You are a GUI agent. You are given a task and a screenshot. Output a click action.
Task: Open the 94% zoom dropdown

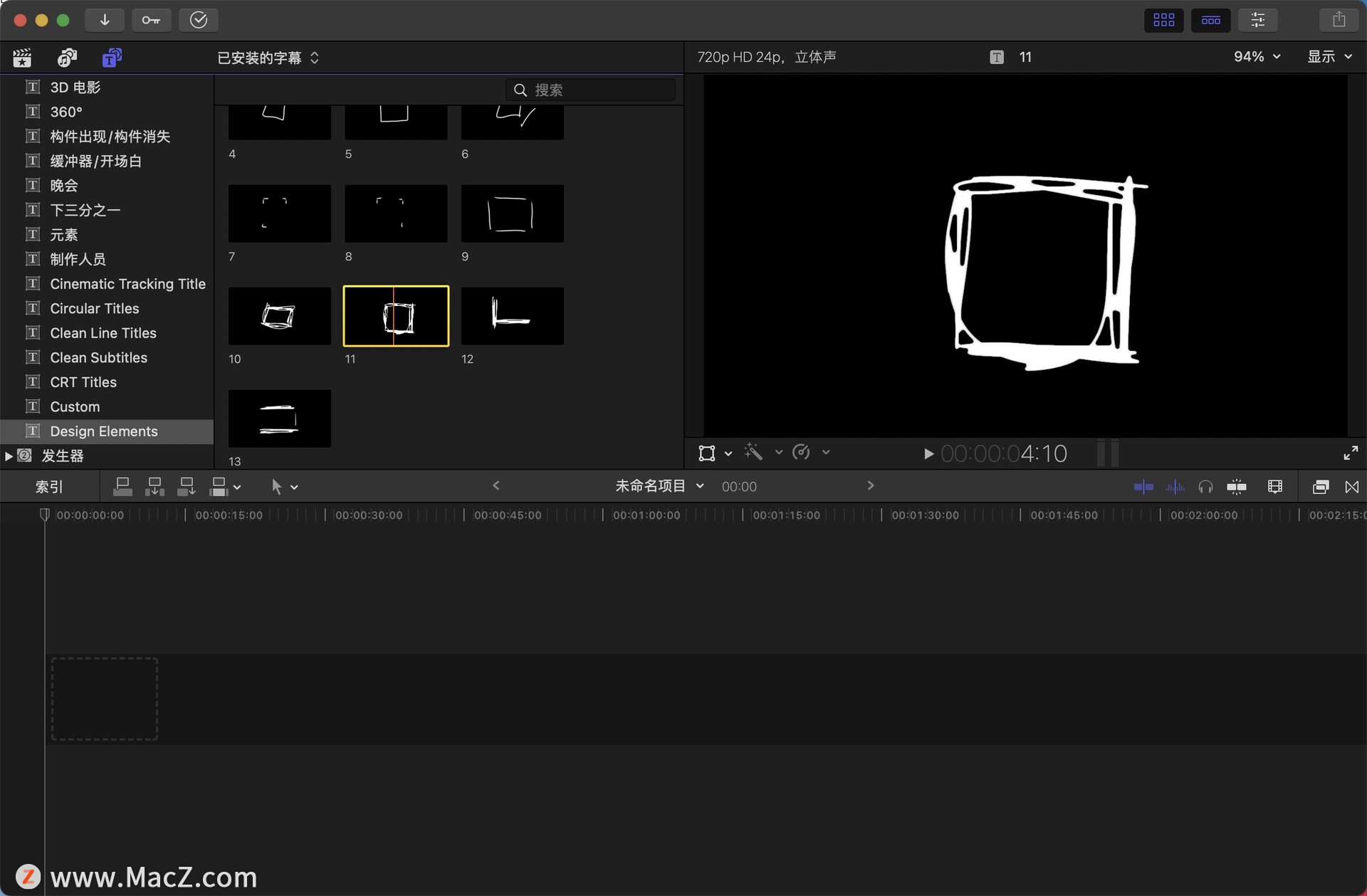tap(1257, 57)
